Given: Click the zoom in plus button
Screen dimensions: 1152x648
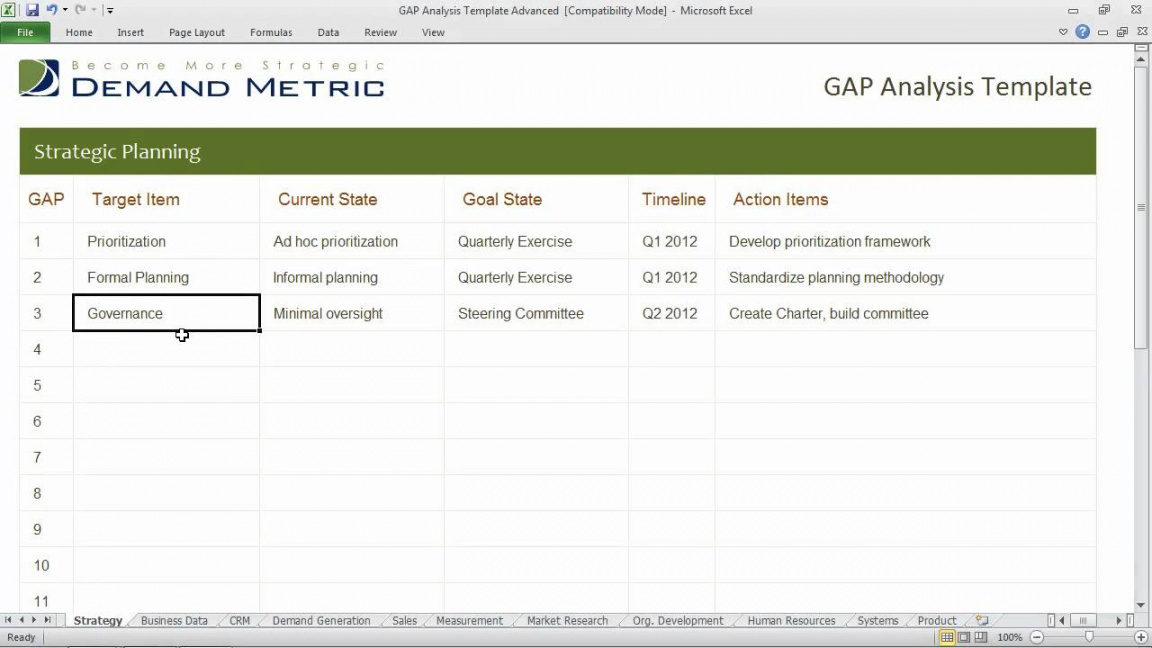Looking at the screenshot, I should [1141, 637].
